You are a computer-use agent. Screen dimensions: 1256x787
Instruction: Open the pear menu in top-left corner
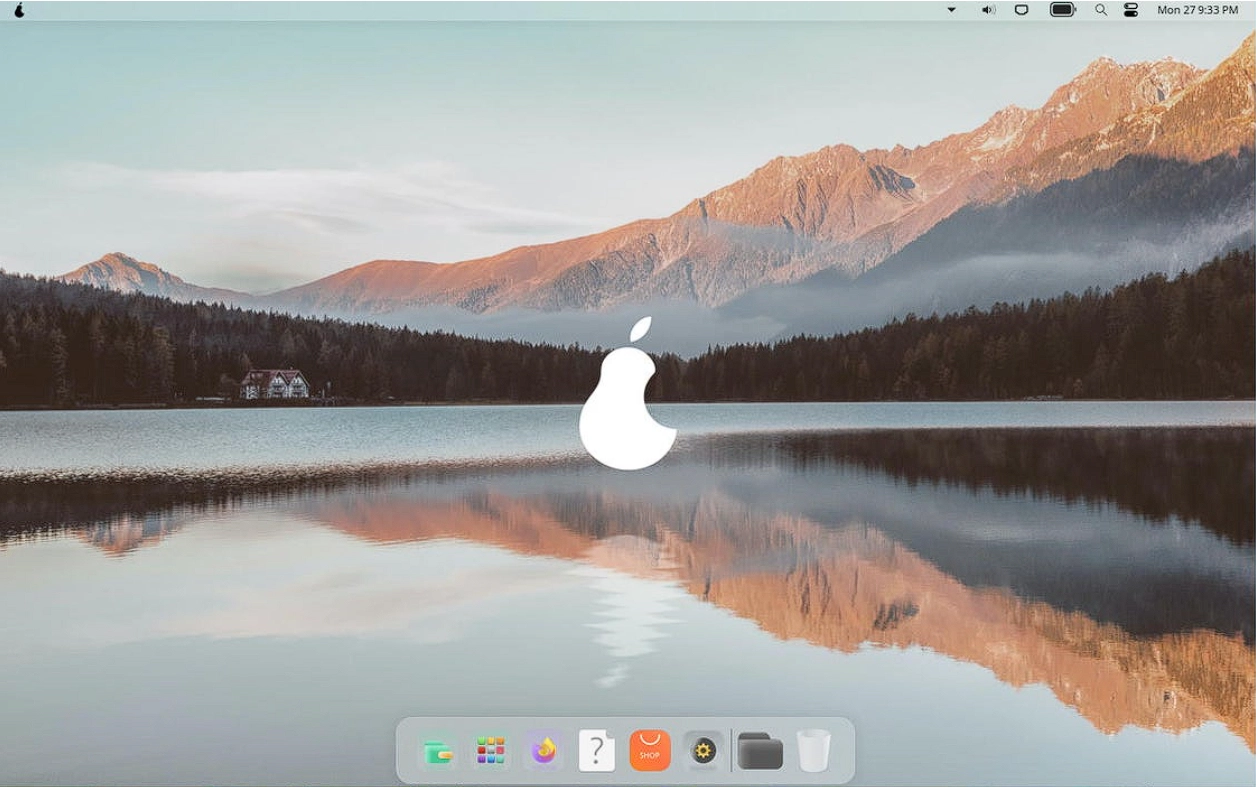[x=18, y=10]
